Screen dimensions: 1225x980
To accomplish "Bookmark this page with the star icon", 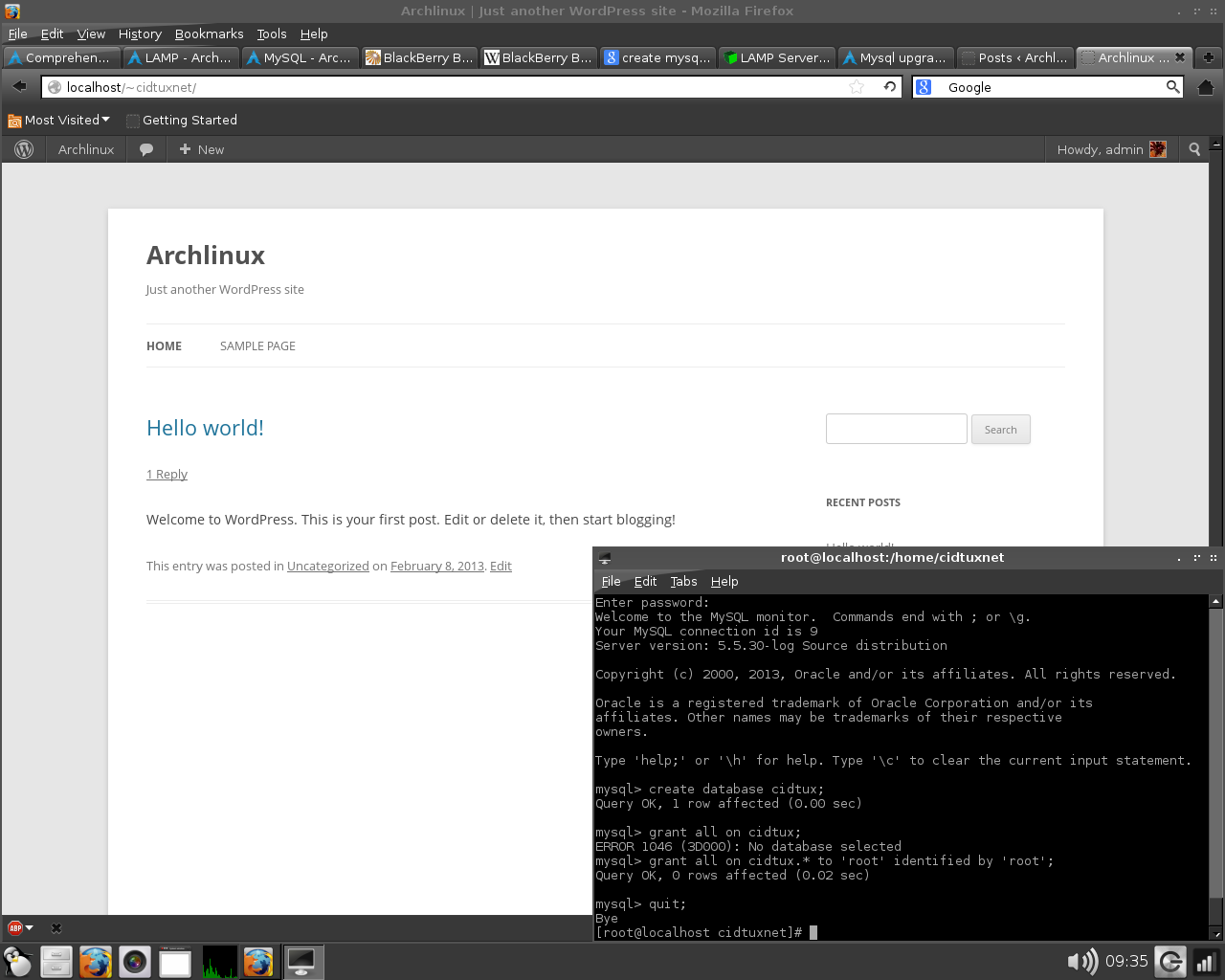I will (x=857, y=87).
